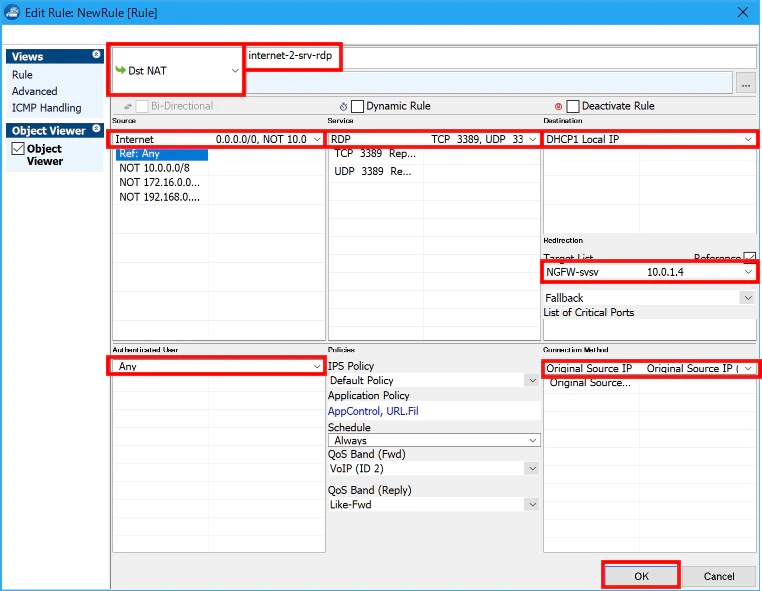Open the Authenticated User Any dropdown
The image size is (762, 591).
(x=317, y=366)
